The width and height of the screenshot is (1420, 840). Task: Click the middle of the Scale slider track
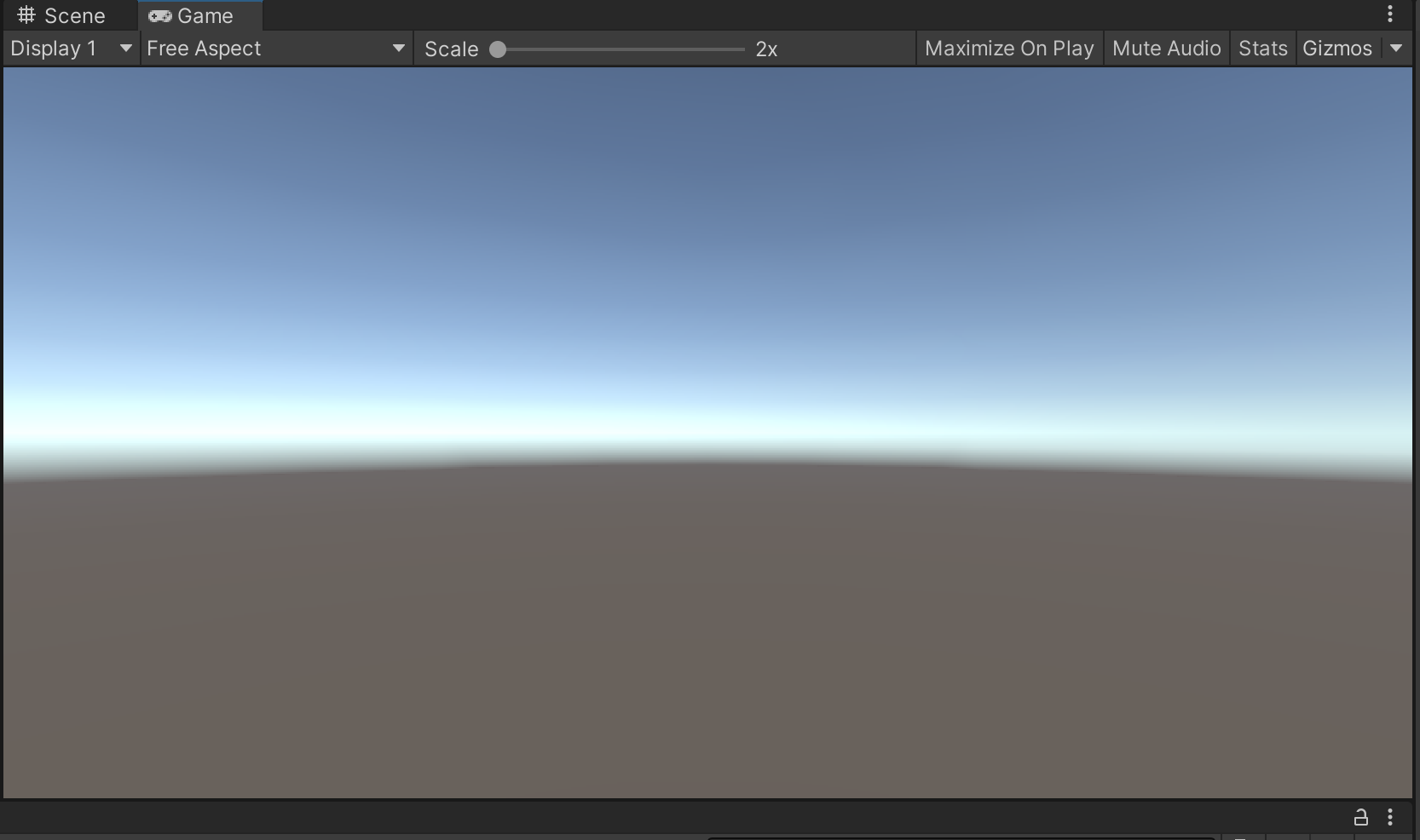coord(621,49)
